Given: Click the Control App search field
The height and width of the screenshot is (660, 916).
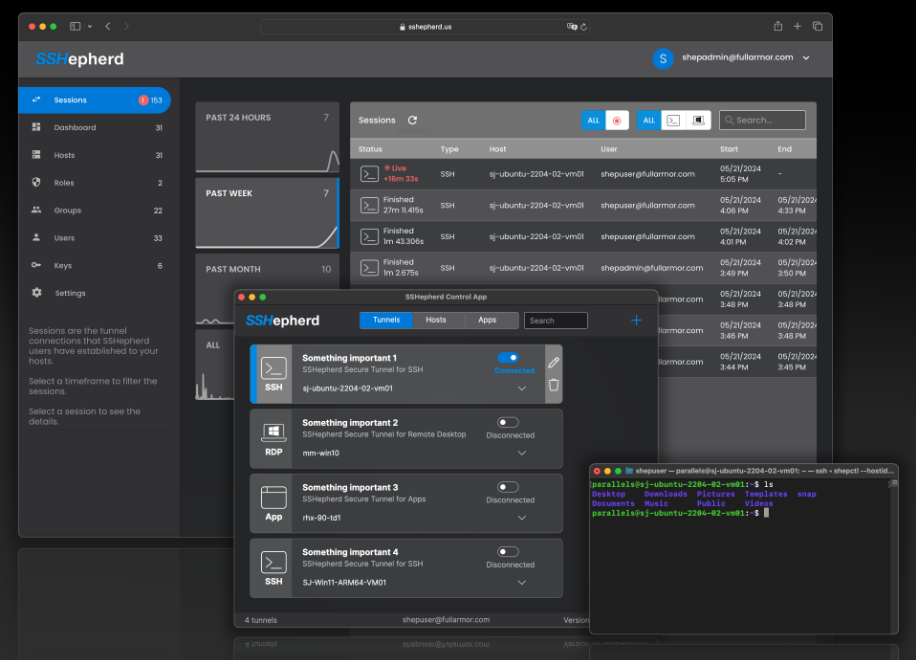Looking at the screenshot, I should [x=556, y=321].
